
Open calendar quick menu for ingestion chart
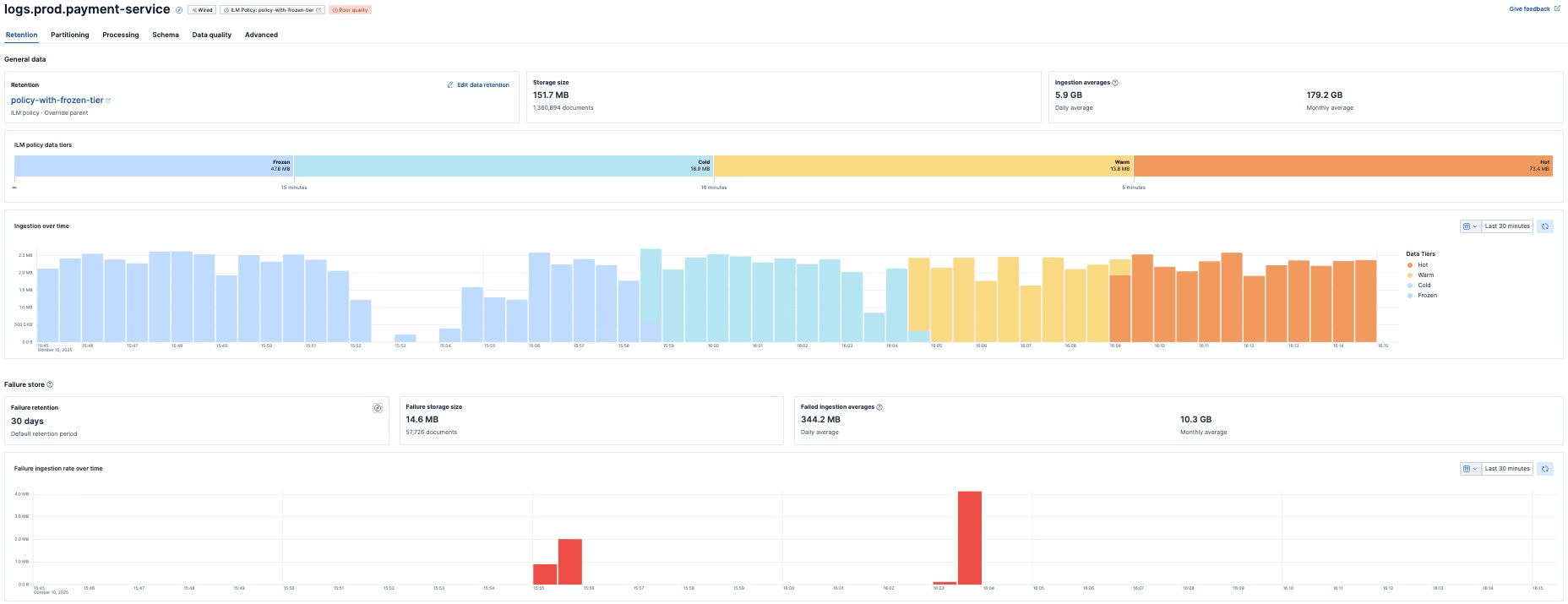tap(1470, 226)
